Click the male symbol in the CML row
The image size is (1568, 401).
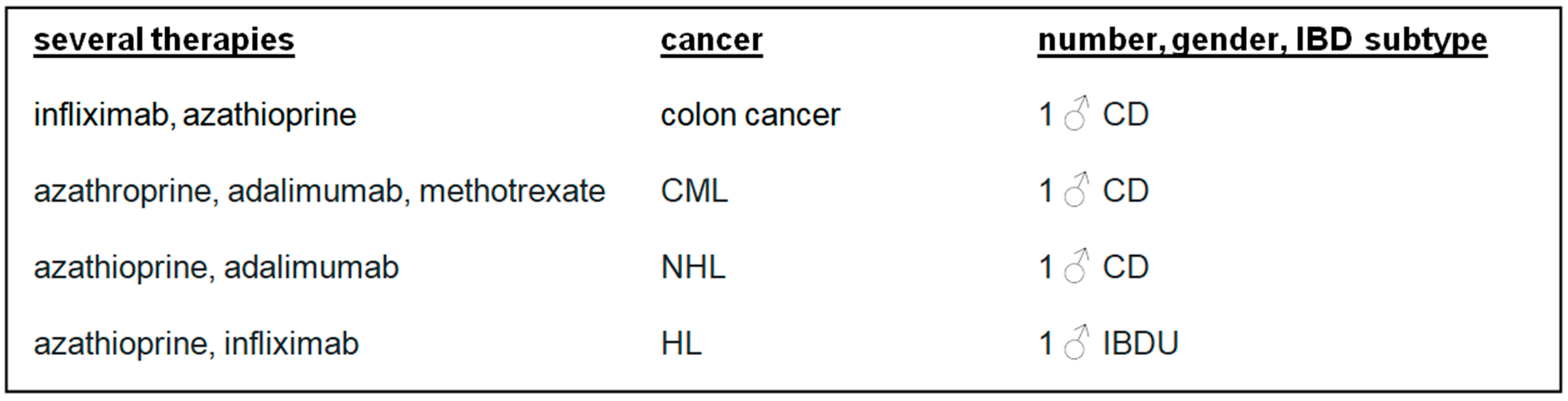click(x=1076, y=191)
